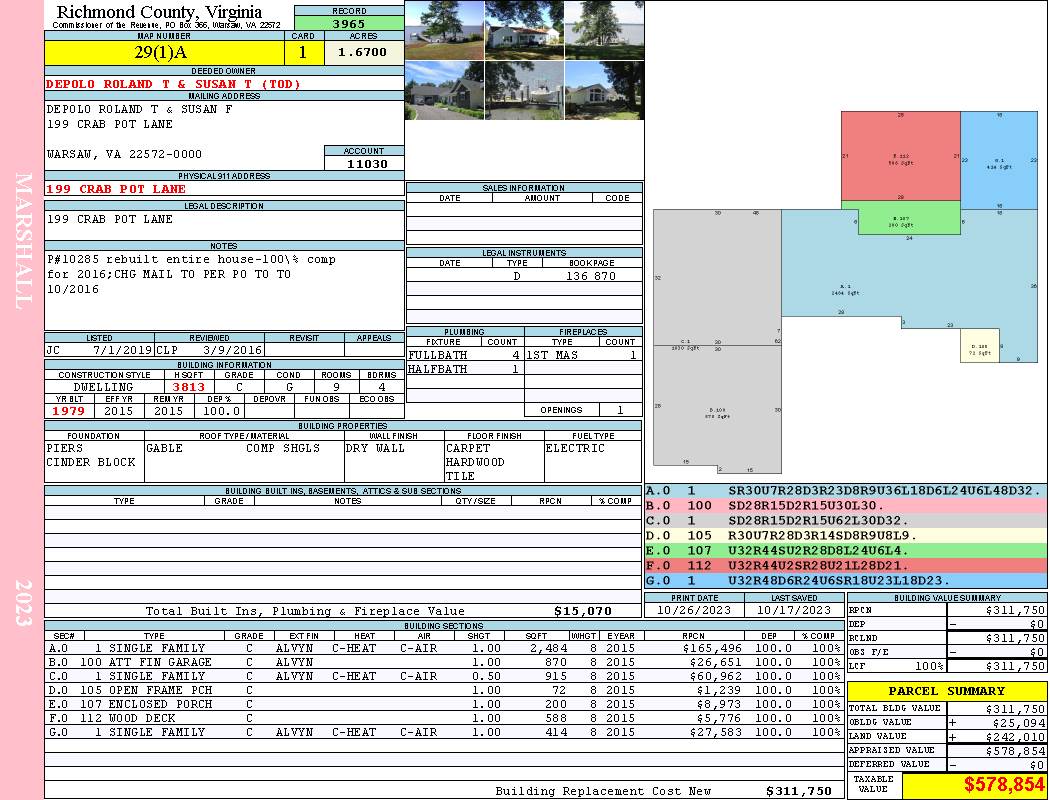
Task: Select the C.0 sketch vector legend row
Action: click(846, 521)
